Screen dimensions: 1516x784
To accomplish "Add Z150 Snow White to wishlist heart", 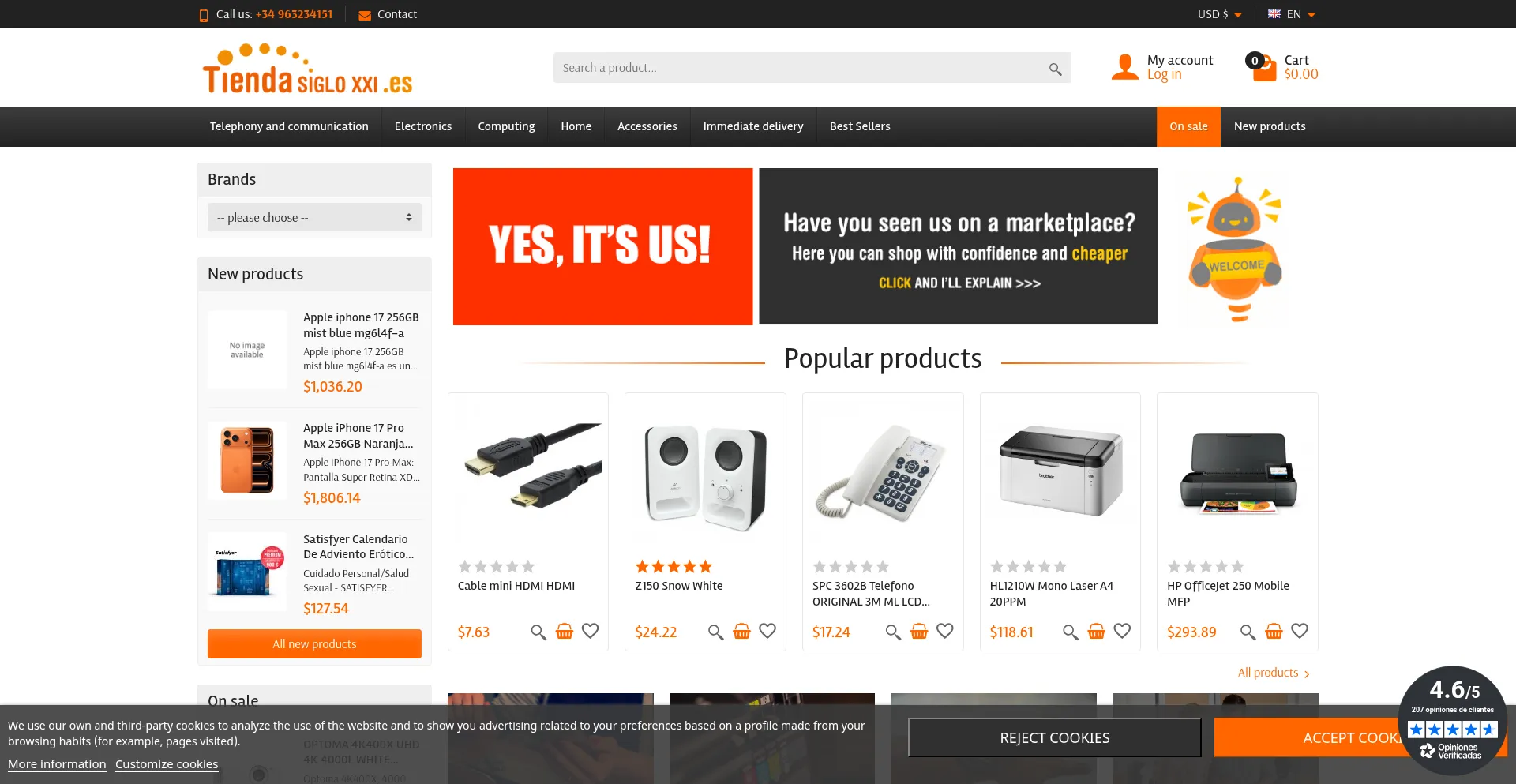I will pyautogui.click(x=767, y=631).
